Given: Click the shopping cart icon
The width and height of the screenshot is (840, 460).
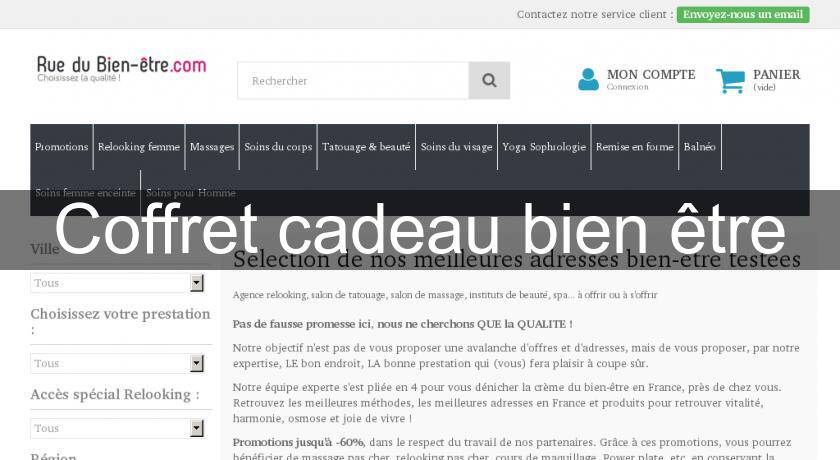Looking at the screenshot, I should click(x=731, y=80).
